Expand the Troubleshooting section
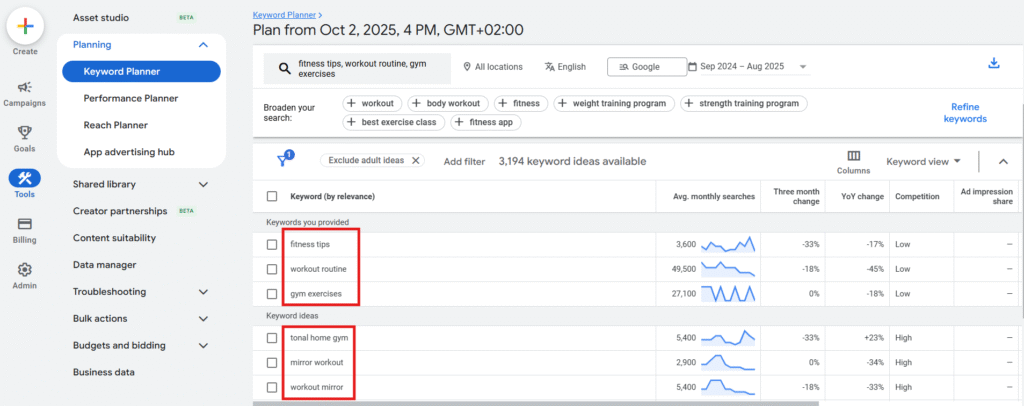 pyautogui.click(x=203, y=292)
